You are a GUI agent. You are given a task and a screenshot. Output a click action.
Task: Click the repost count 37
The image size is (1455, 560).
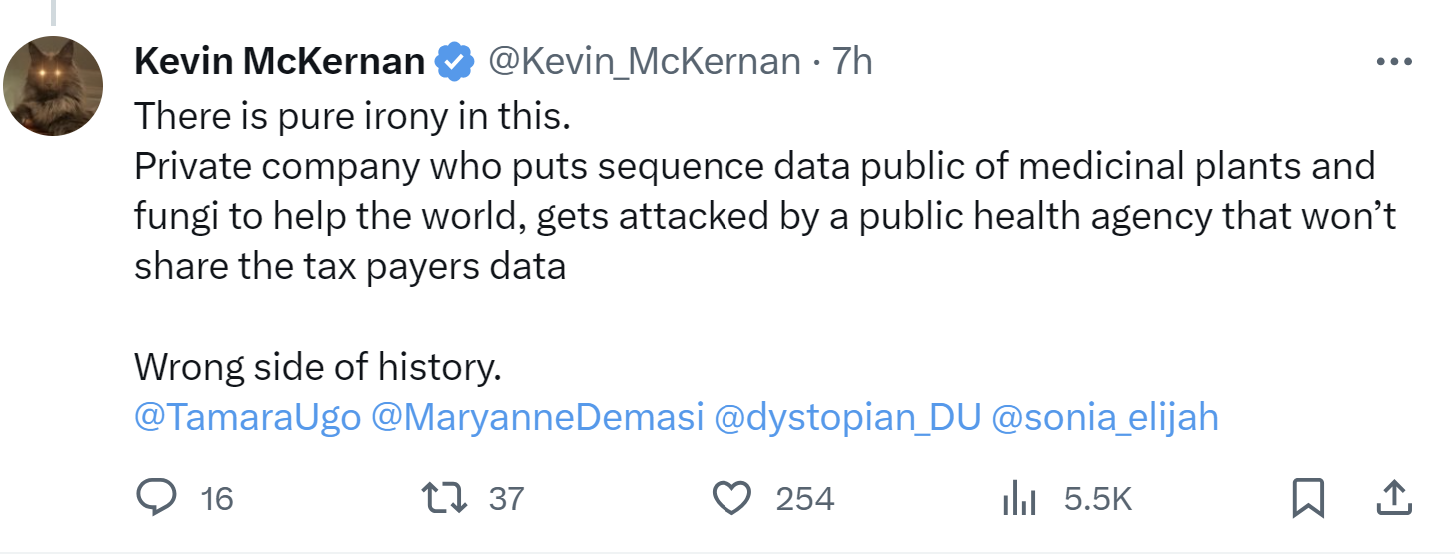[x=506, y=498]
